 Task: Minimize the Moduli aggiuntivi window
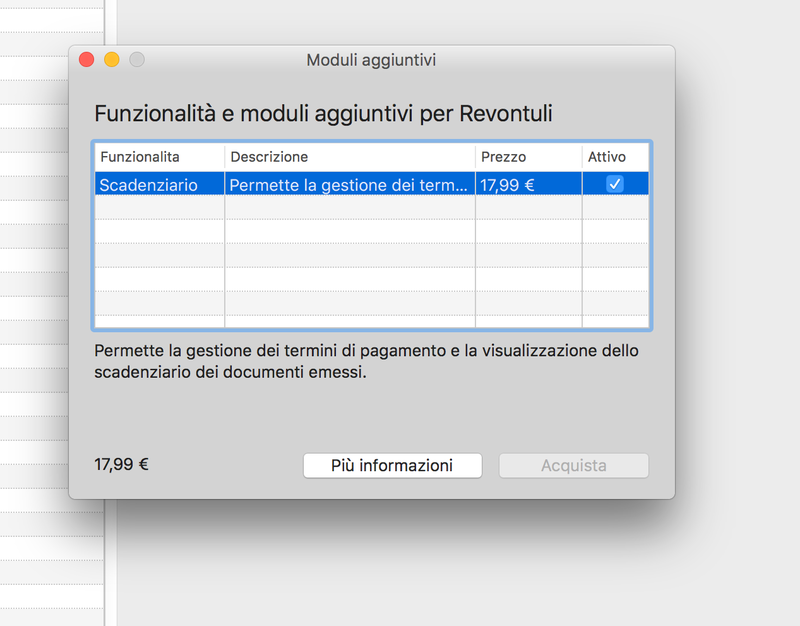point(112,60)
